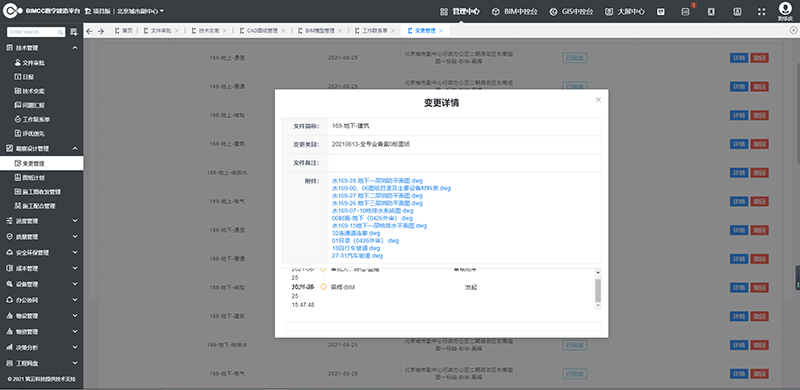The image size is (800, 390).
Task: Open attachment 32连通道连廊.dwg
Action: pyautogui.click(x=356, y=233)
